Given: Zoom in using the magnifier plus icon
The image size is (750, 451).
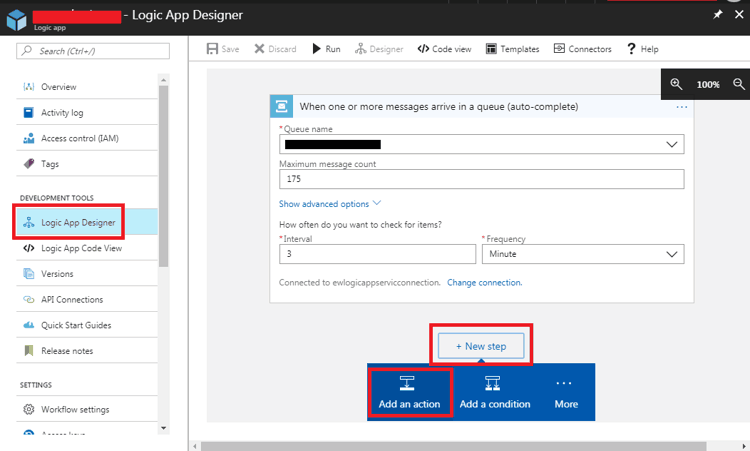Looking at the screenshot, I should [x=677, y=85].
